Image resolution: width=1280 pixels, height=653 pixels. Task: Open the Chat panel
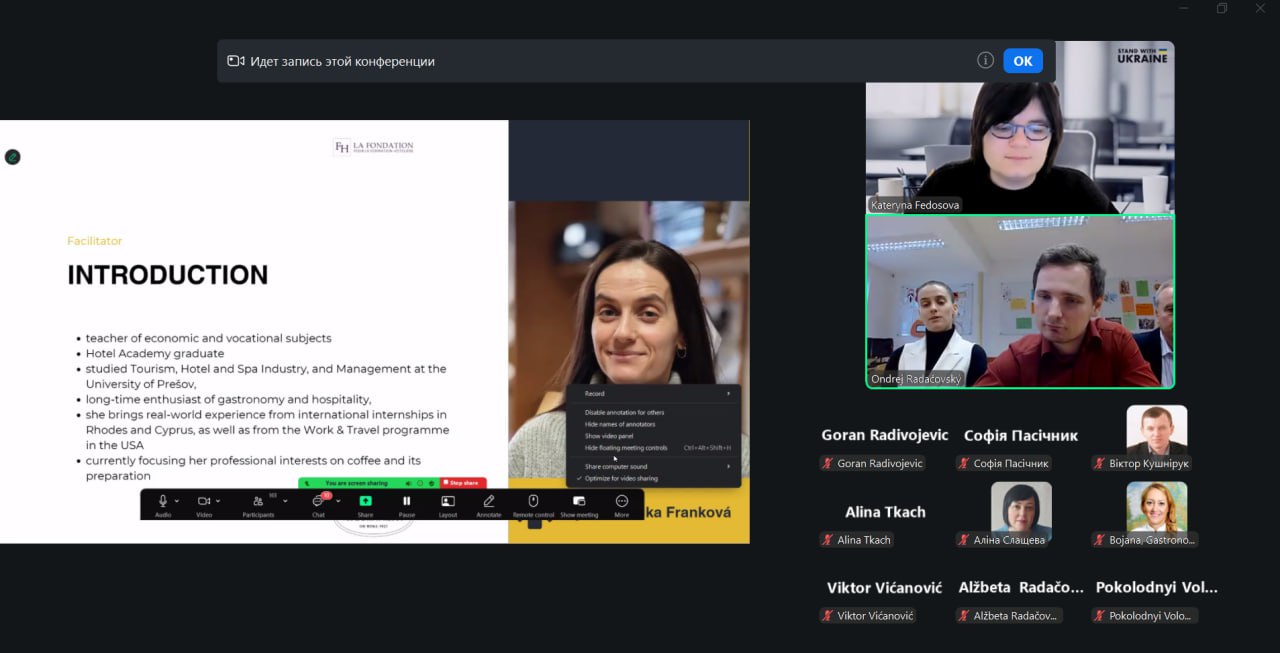click(x=318, y=501)
